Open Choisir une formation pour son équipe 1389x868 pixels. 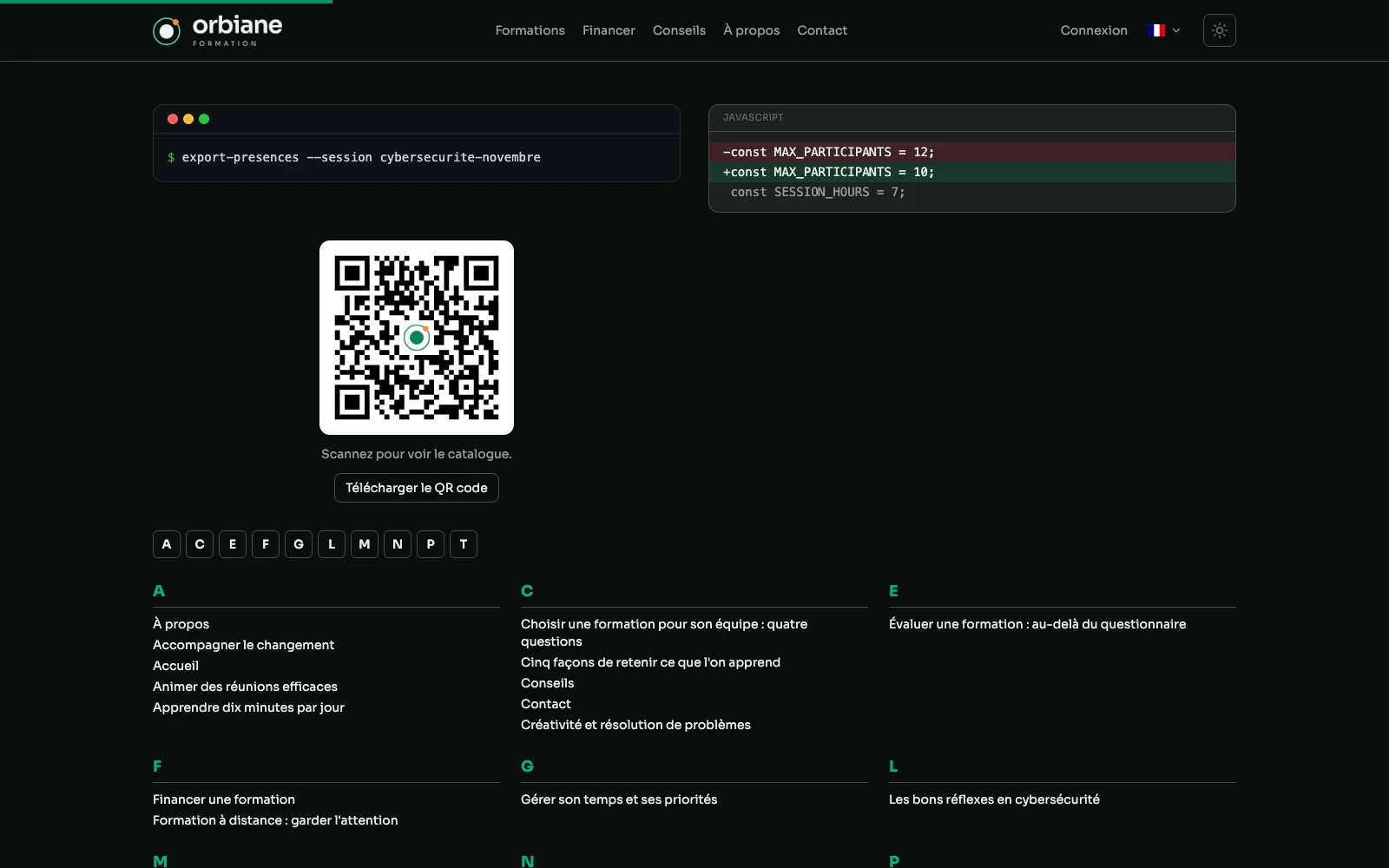tap(664, 633)
